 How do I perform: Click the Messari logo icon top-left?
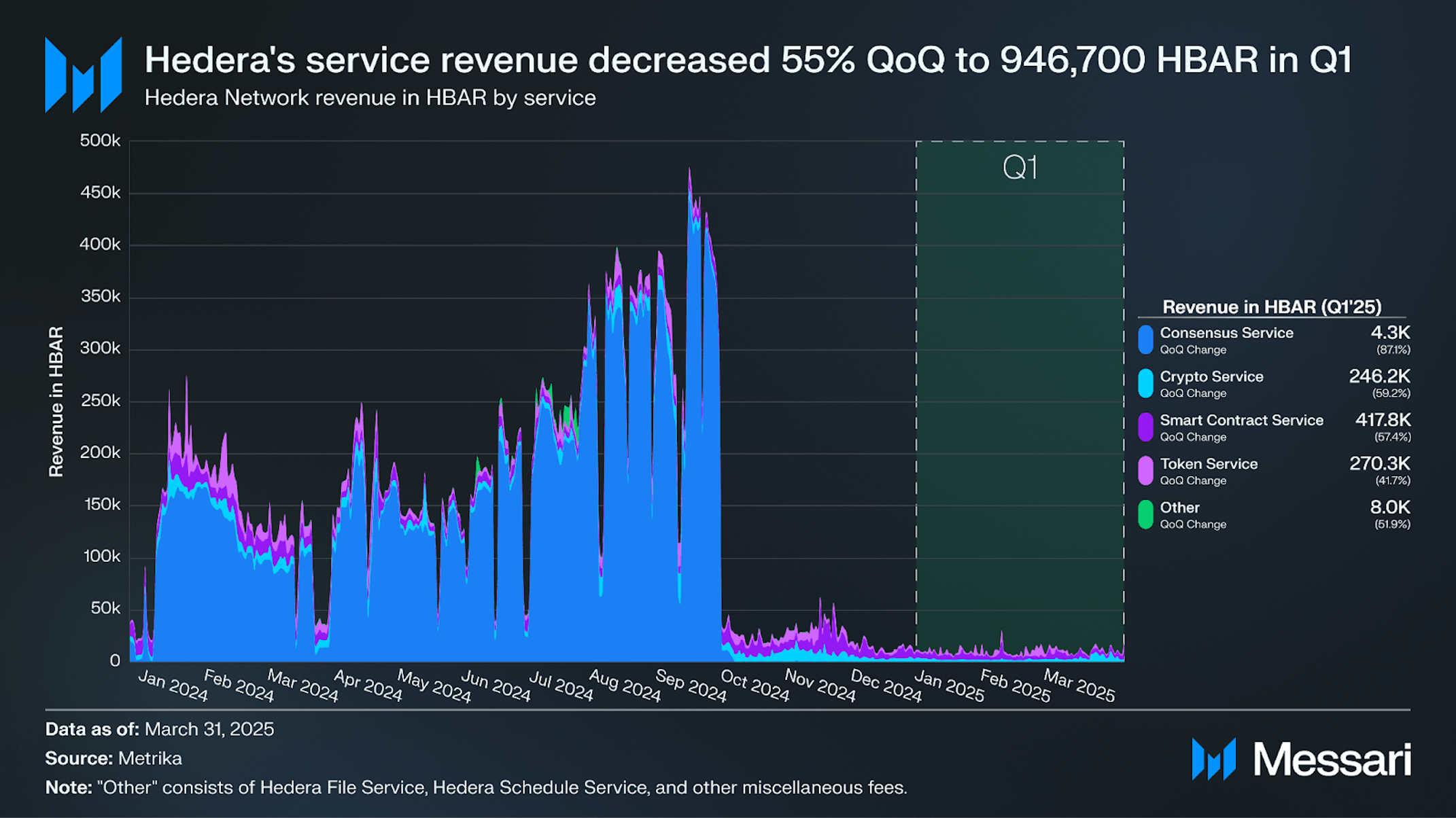[84, 75]
